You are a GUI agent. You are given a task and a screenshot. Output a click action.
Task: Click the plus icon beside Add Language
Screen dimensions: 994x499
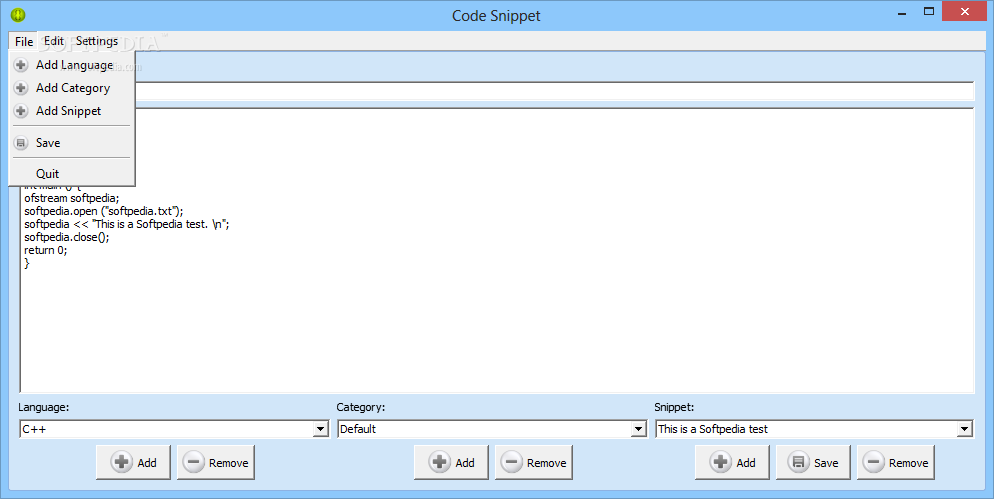pyautogui.click(x=21, y=65)
